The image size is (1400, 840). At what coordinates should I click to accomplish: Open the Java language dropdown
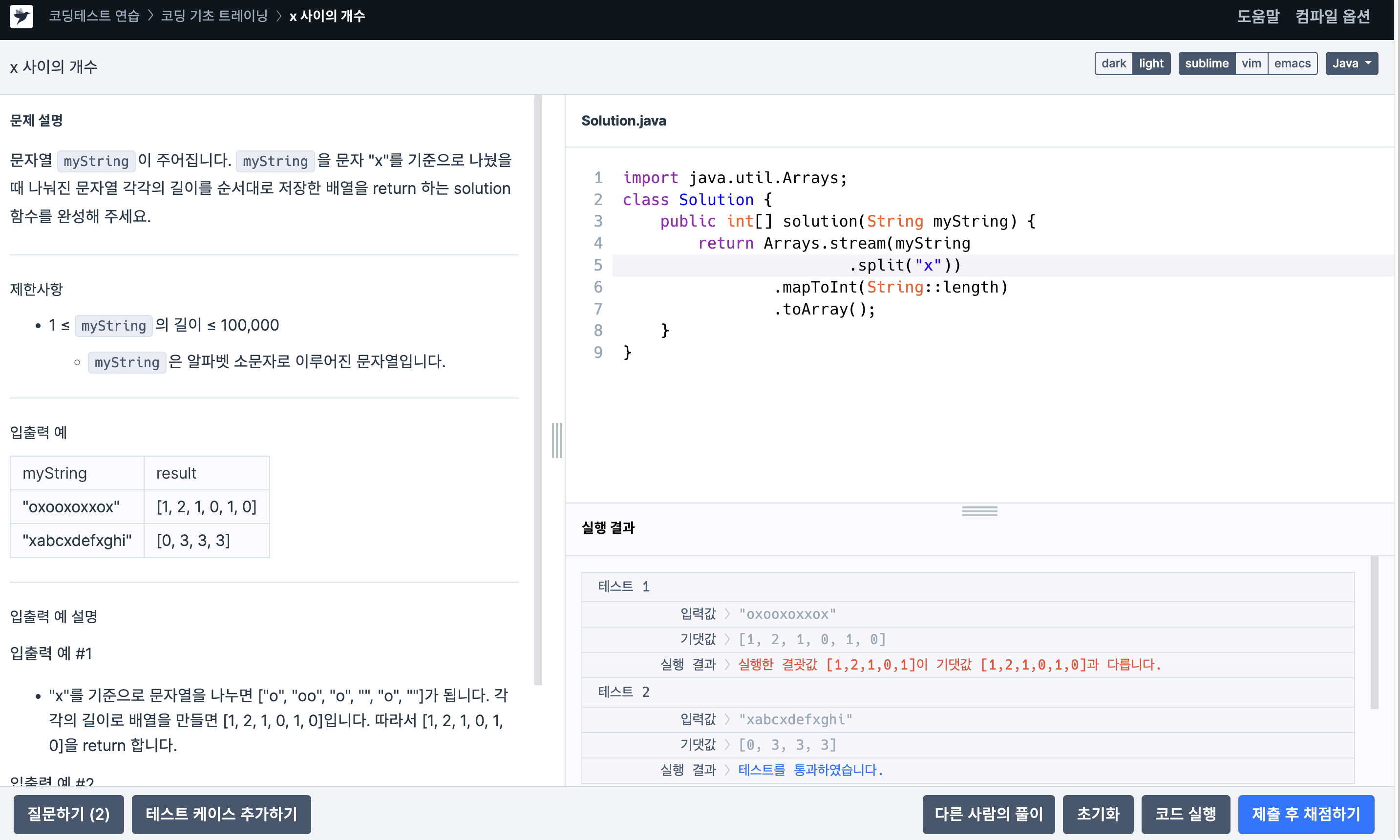tap(1351, 63)
